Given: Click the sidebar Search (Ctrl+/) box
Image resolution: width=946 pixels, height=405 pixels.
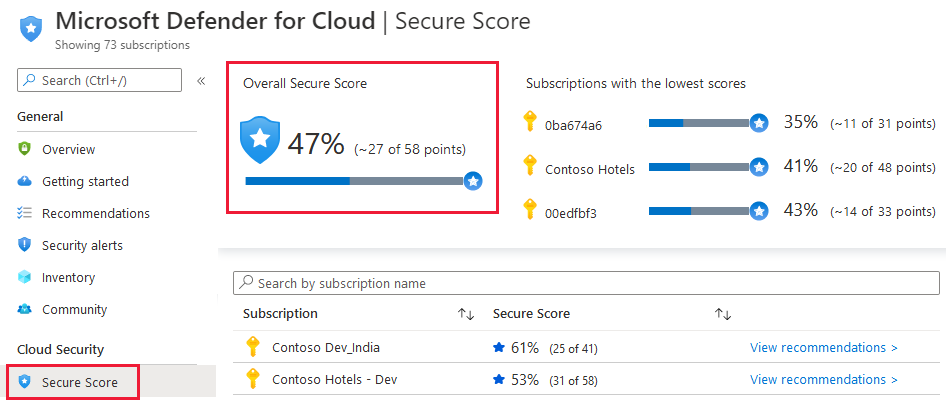Looking at the screenshot, I should pos(100,80).
